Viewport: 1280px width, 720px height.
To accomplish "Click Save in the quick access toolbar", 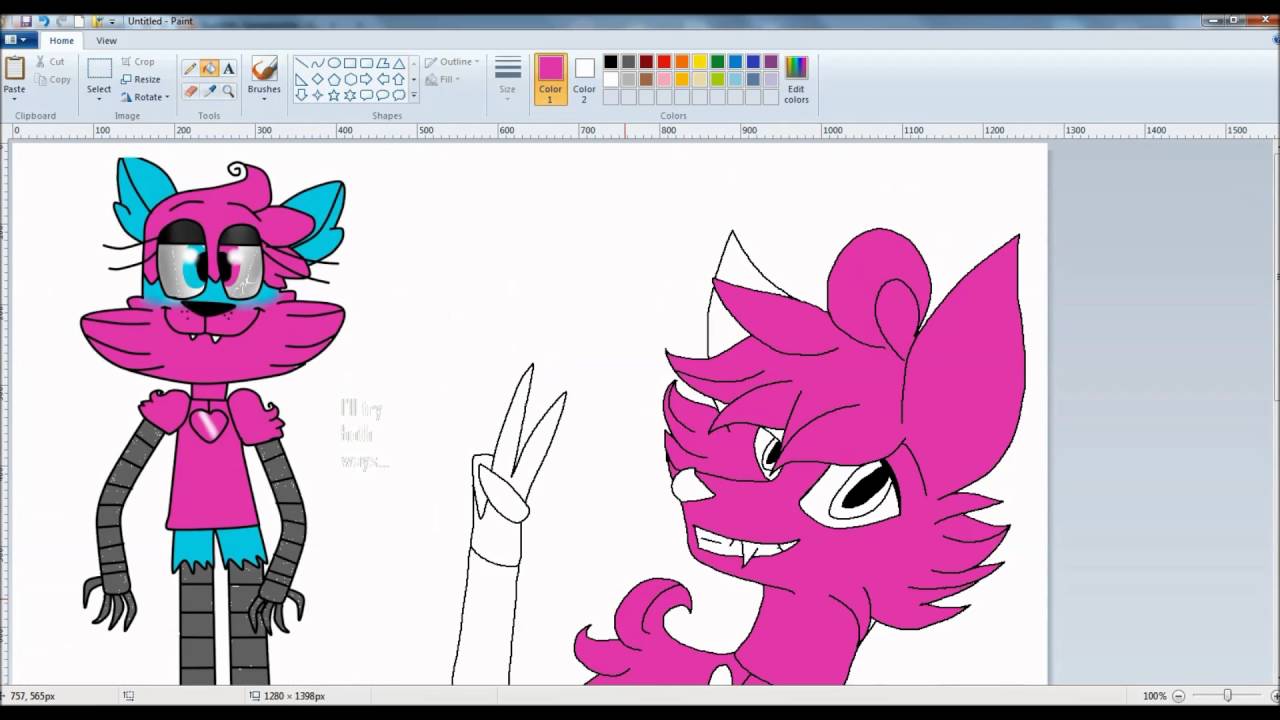I will [x=26, y=21].
